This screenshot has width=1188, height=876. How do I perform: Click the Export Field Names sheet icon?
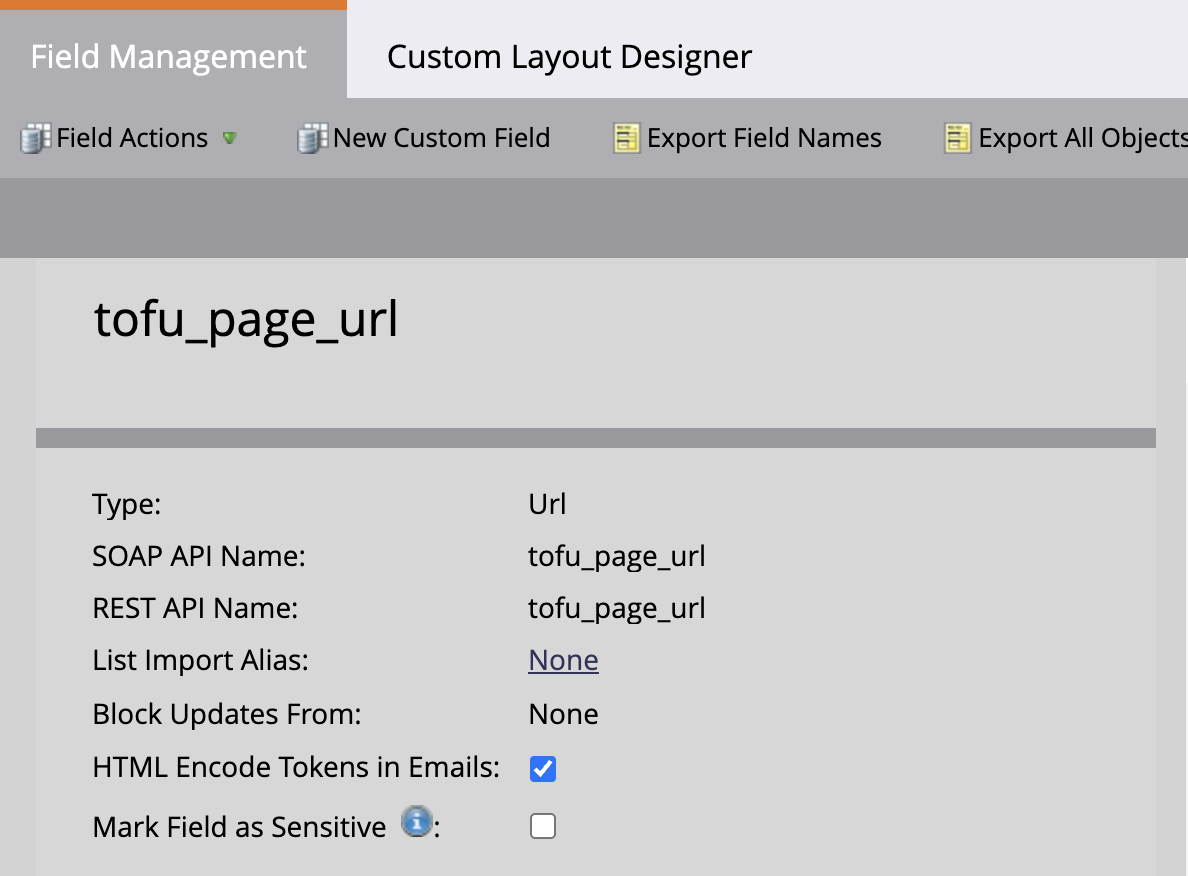point(627,139)
